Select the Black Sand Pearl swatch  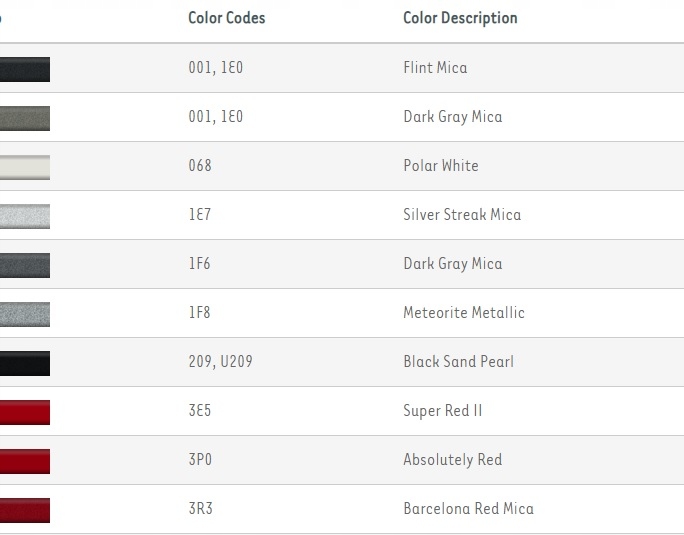coord(25,363)
